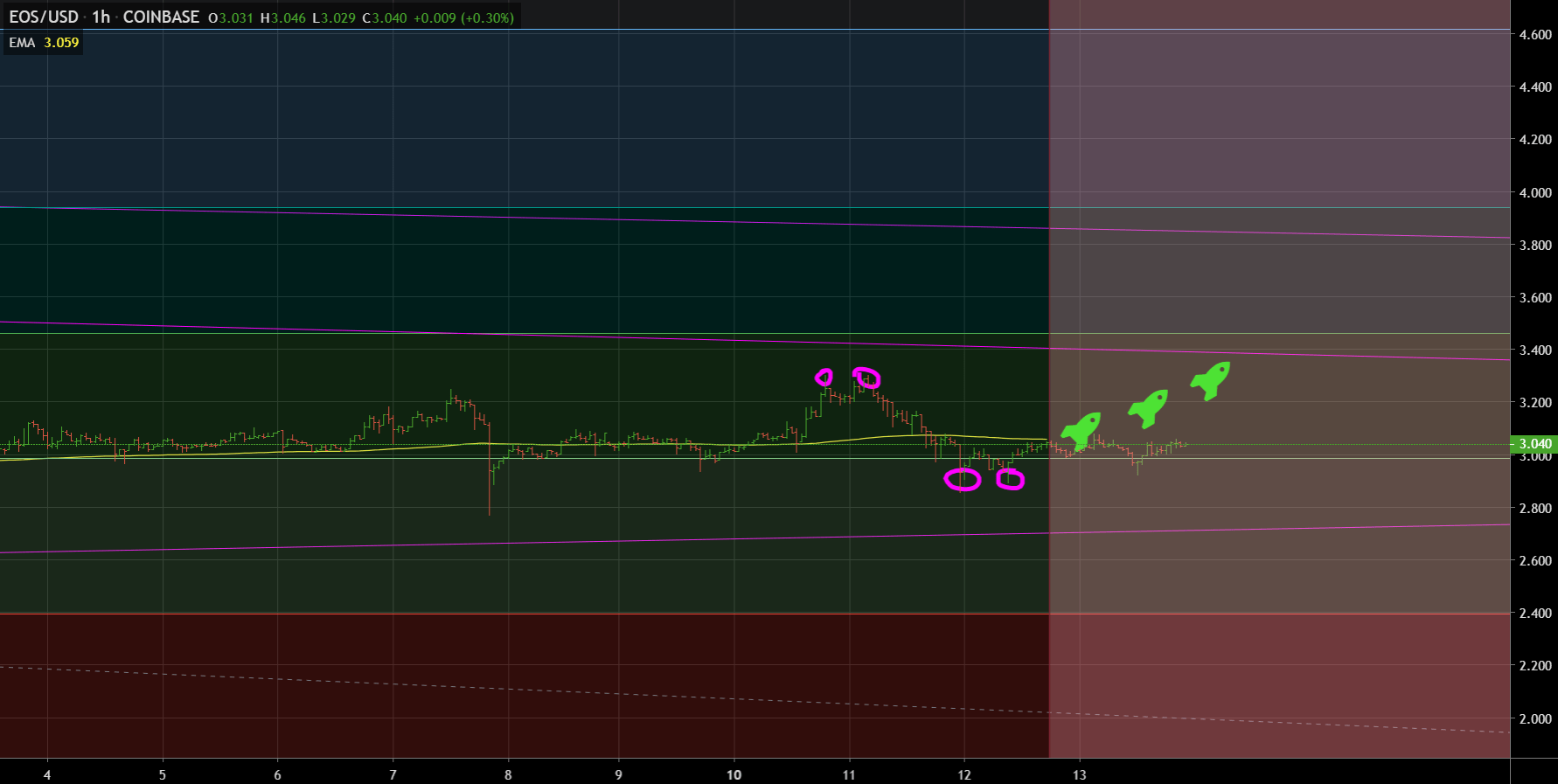The width and height of the screenshot is (1558, 784).
Task: Click date label 5 on time axis
Action: [163, 775]
